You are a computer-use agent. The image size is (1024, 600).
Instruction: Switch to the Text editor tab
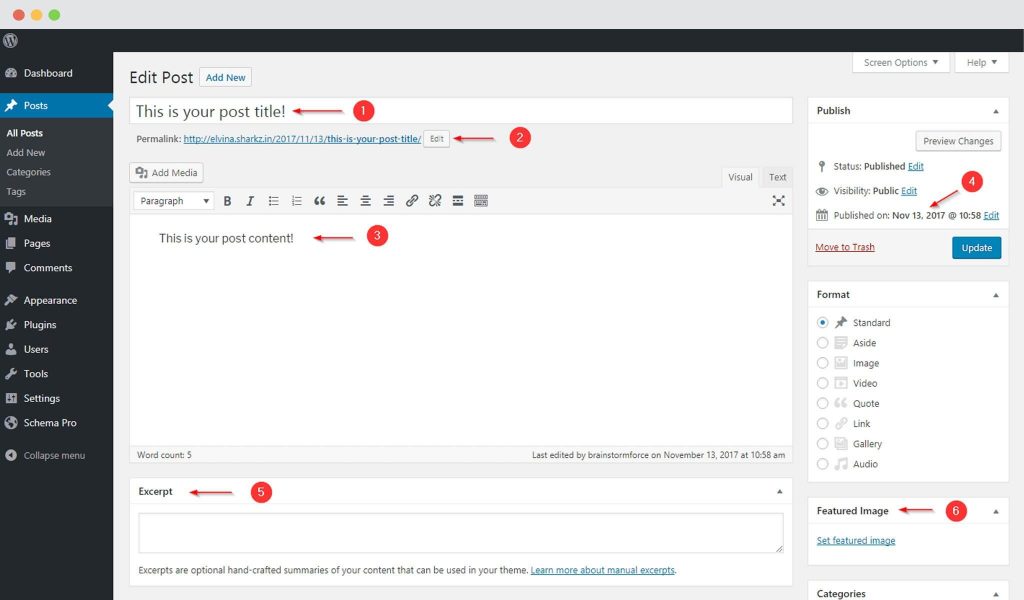coord(777,177)
